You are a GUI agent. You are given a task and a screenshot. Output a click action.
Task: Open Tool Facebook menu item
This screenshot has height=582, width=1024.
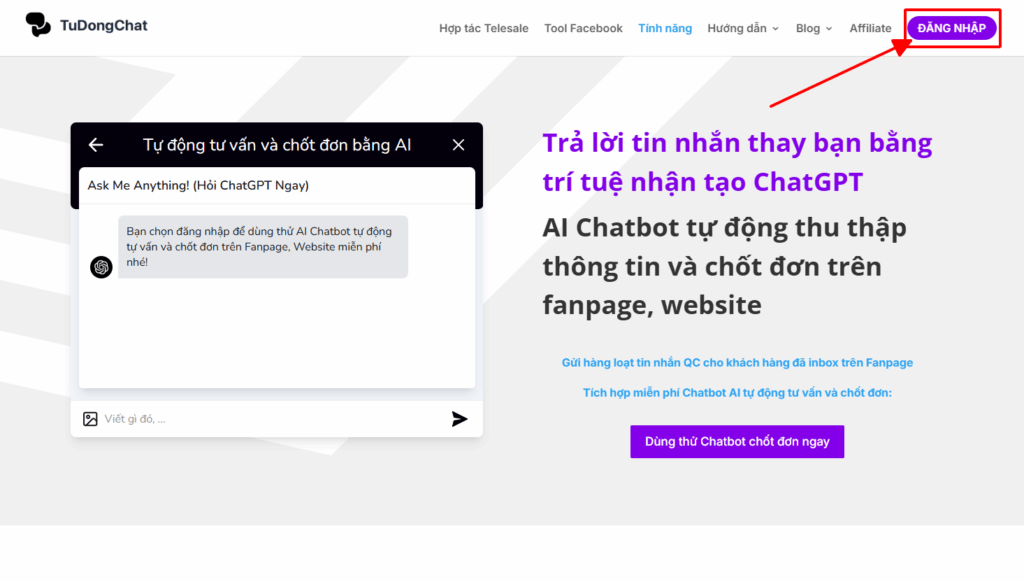pos(583,28)
